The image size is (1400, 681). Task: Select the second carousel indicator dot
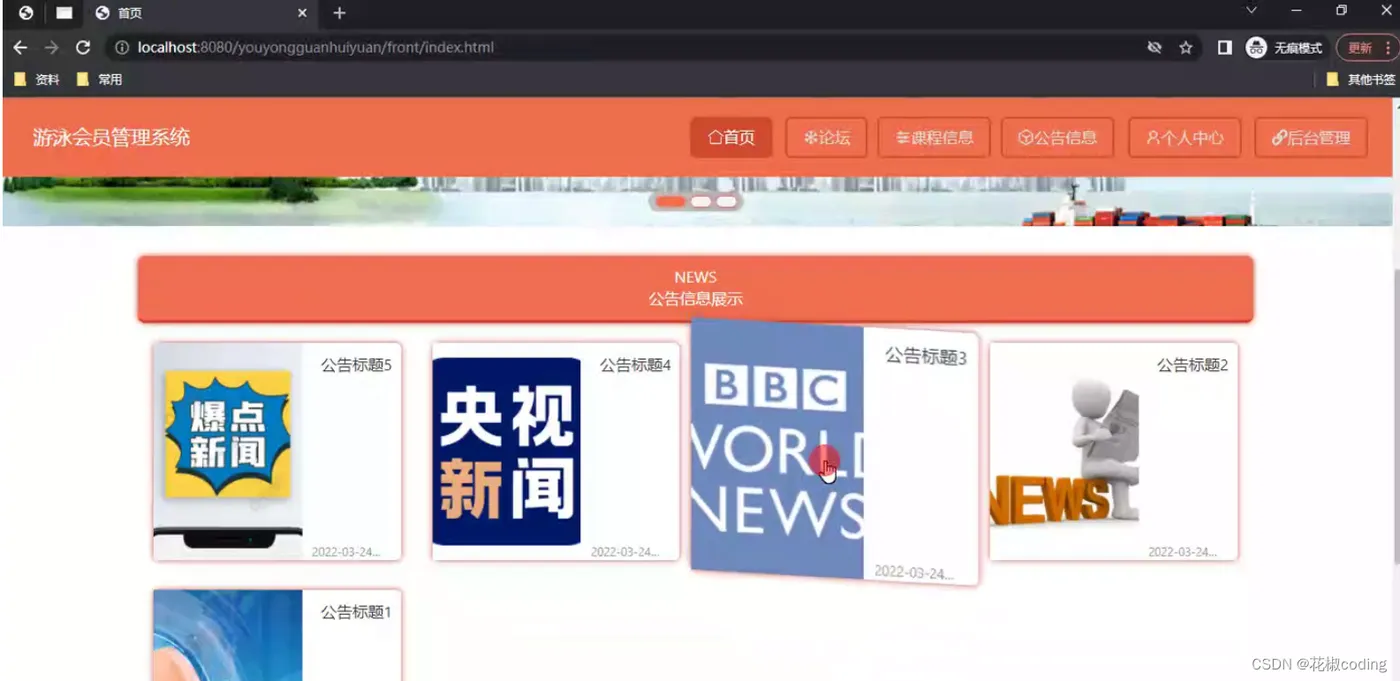(701, 201)
